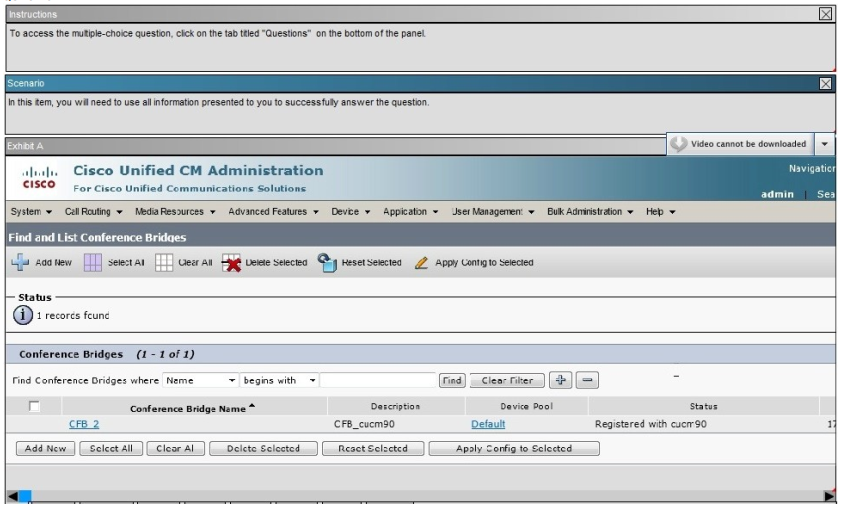This screenshot has width=842, height=509.
Task: Click the Apply Config to Selected pencil icon
Action: 421,263
